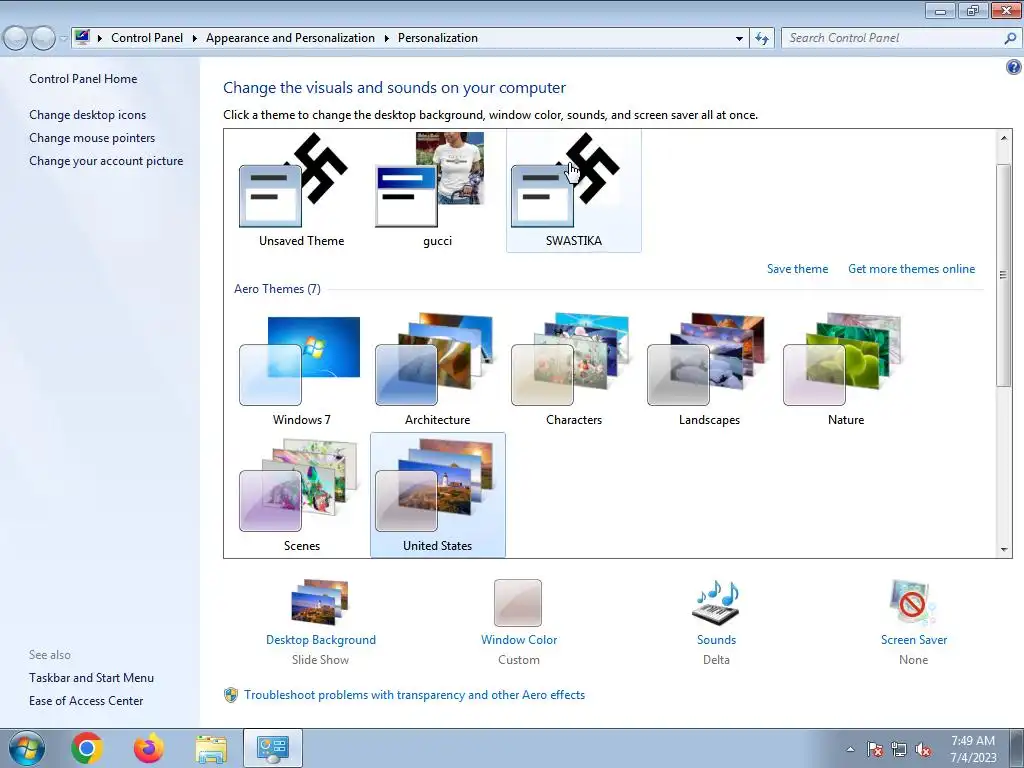
Task: Click the Aero Themes (7) heading
Action: click(277, 289)
